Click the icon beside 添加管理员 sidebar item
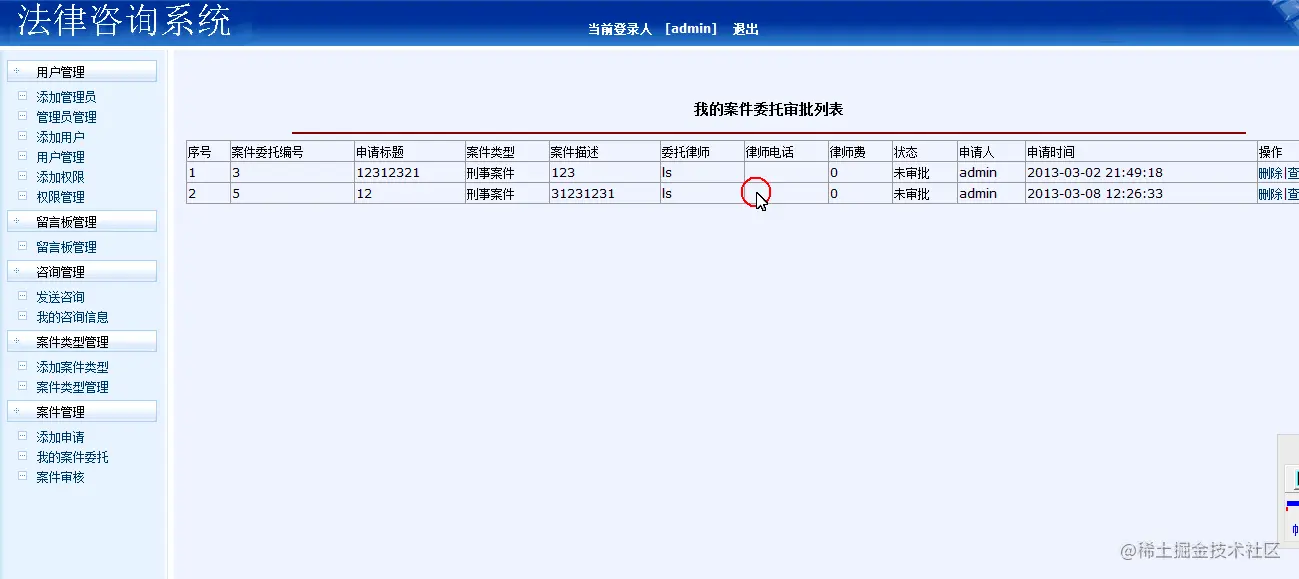This screenshot has width=1299, height=579. [x=22, y=97]
